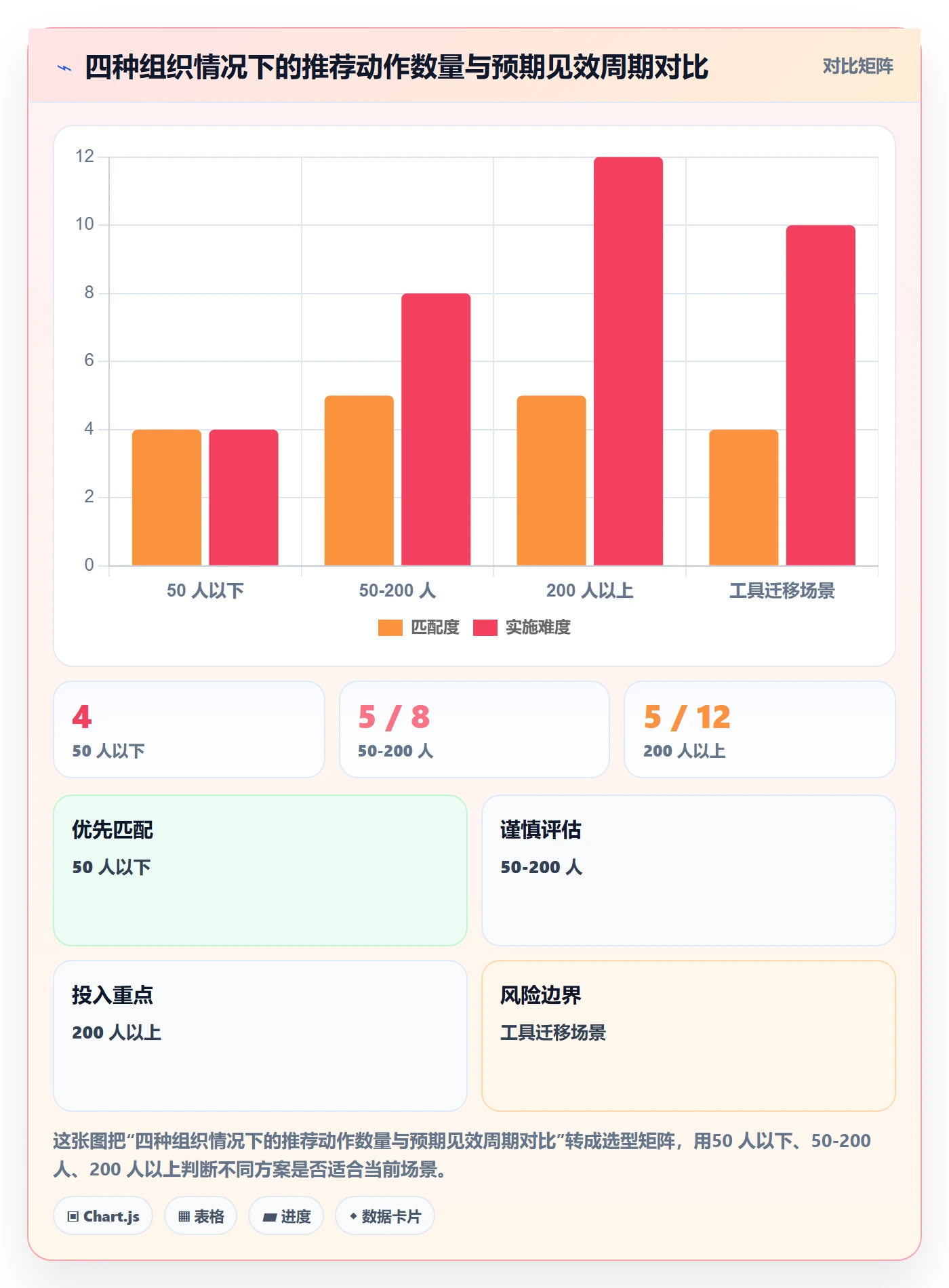
Task: Click the y-axis tick value 6
Action: point(89,361)
